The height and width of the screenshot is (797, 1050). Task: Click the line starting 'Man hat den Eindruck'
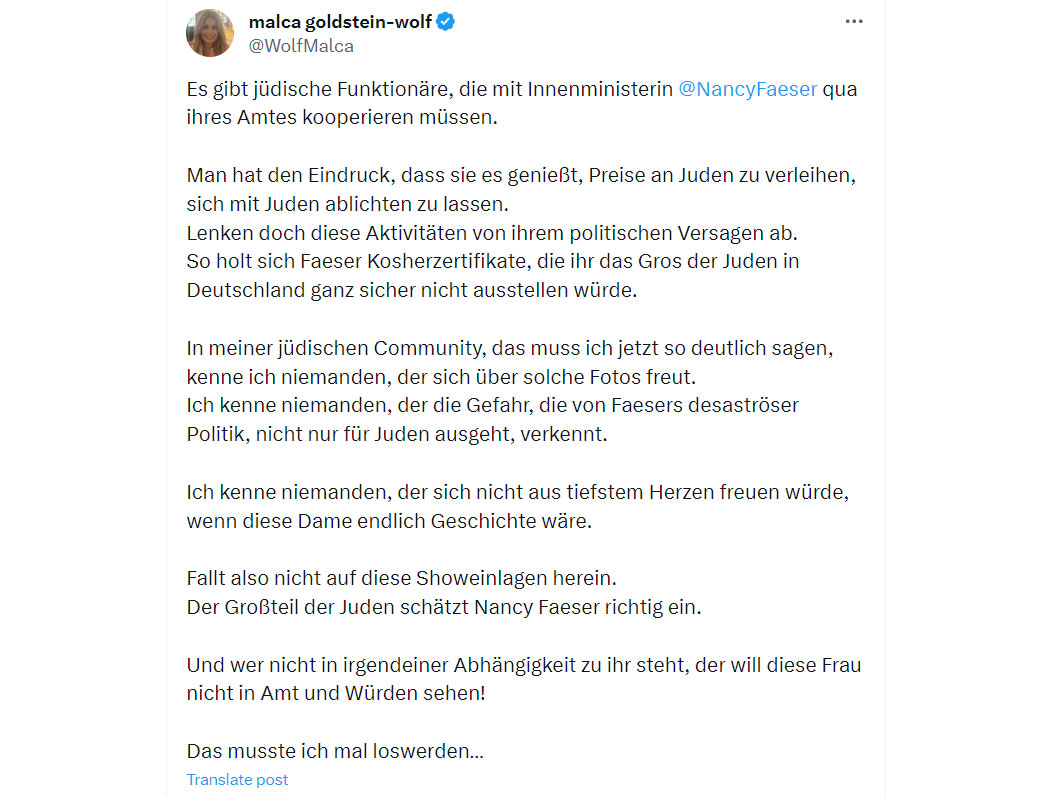click(x=521, y=175)
